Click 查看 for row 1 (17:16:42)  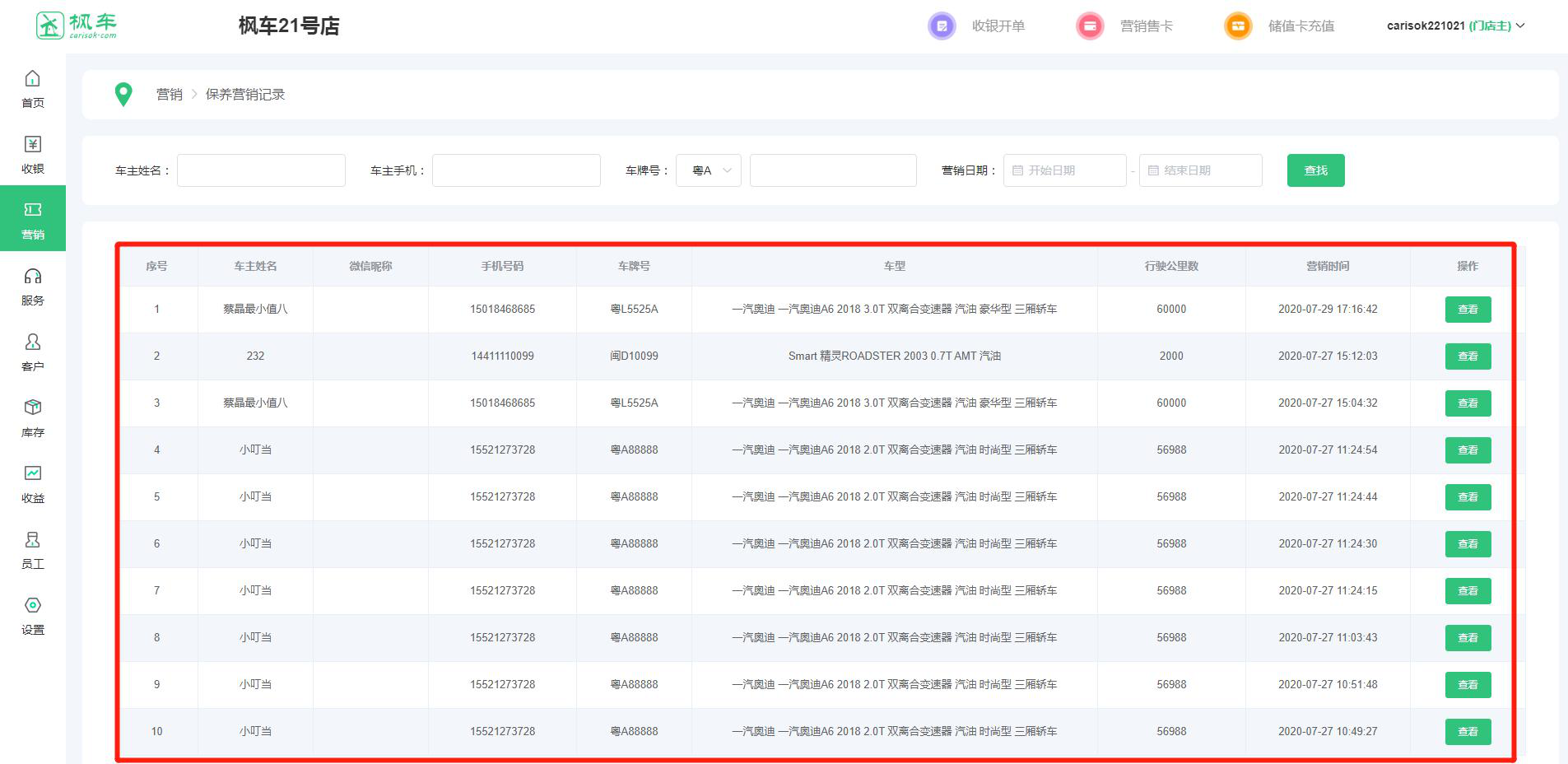1468,310
